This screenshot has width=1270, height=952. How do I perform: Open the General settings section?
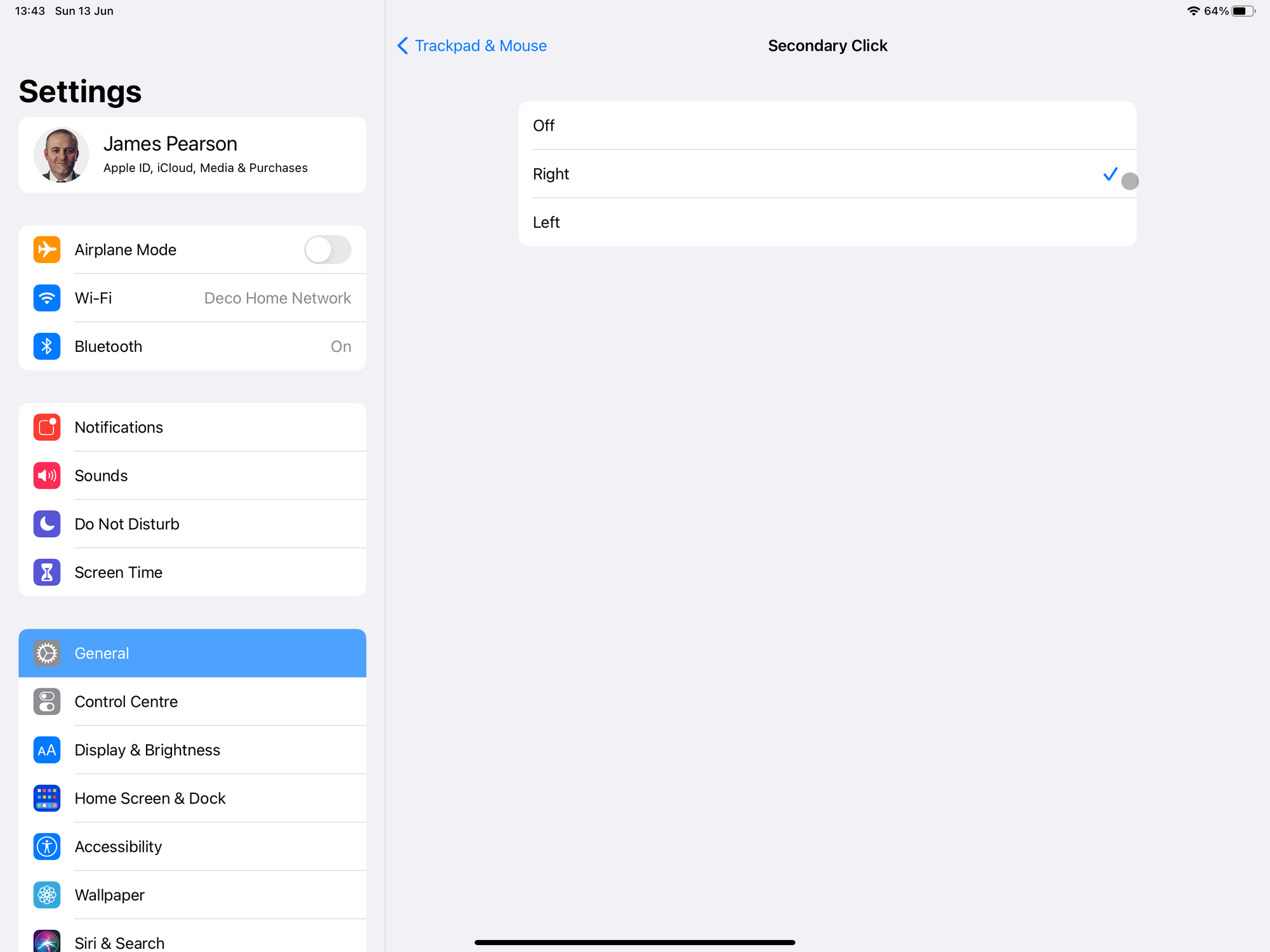pyautogui.click(x=192, y=654)
